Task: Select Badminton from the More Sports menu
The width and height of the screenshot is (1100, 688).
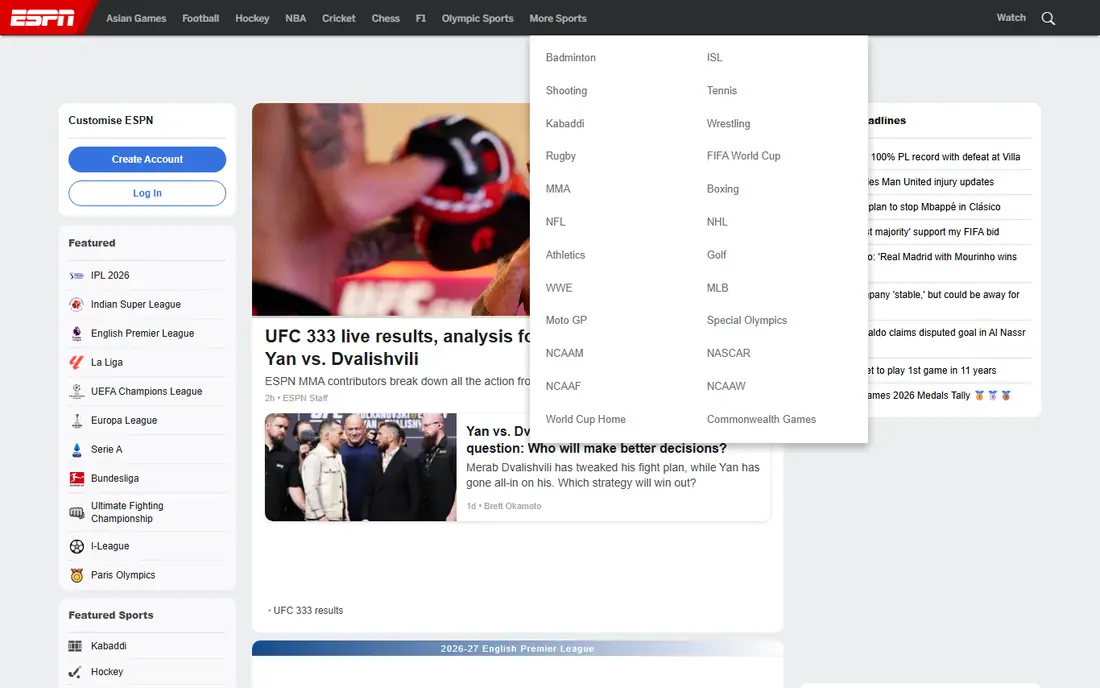Action: click(570, 58)
